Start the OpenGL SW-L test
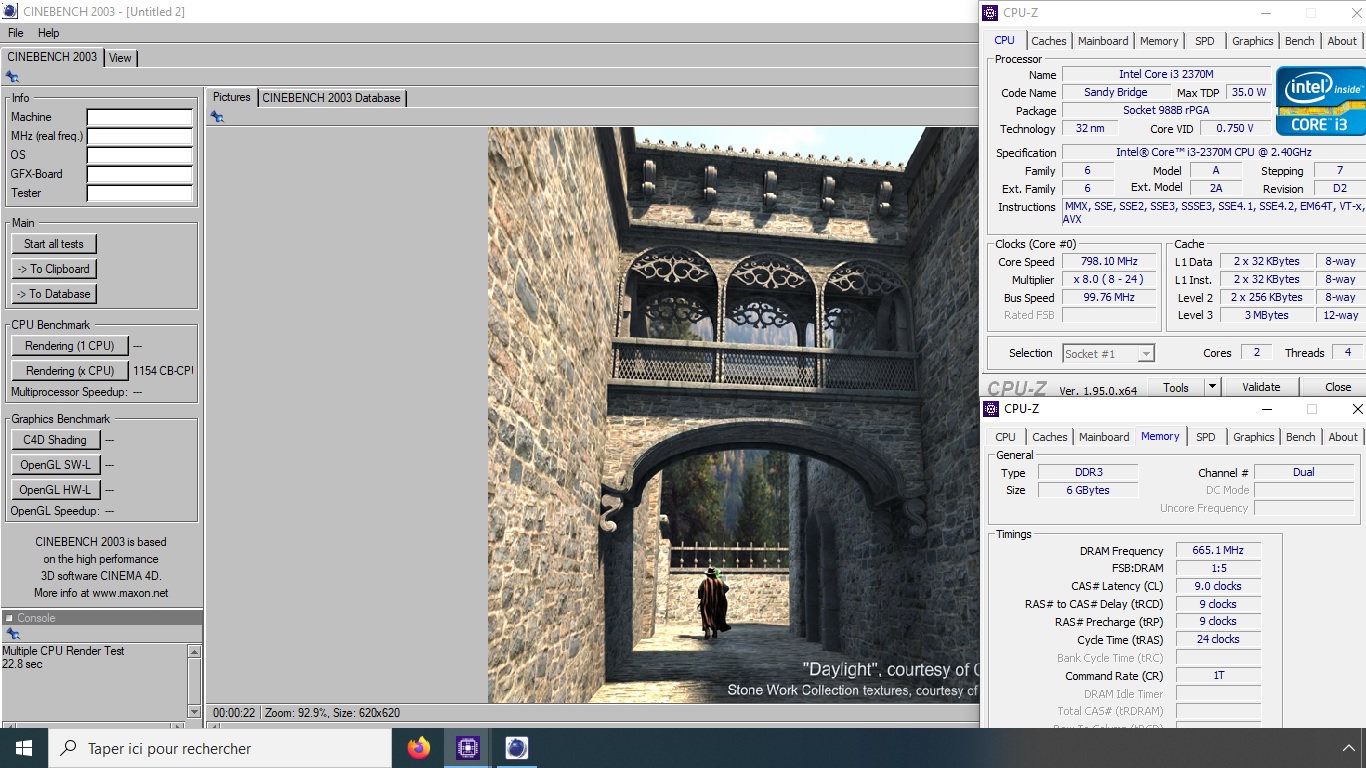Image resolution: width=1366 pixels, height=768 pixels. click(x=54, y=465)
